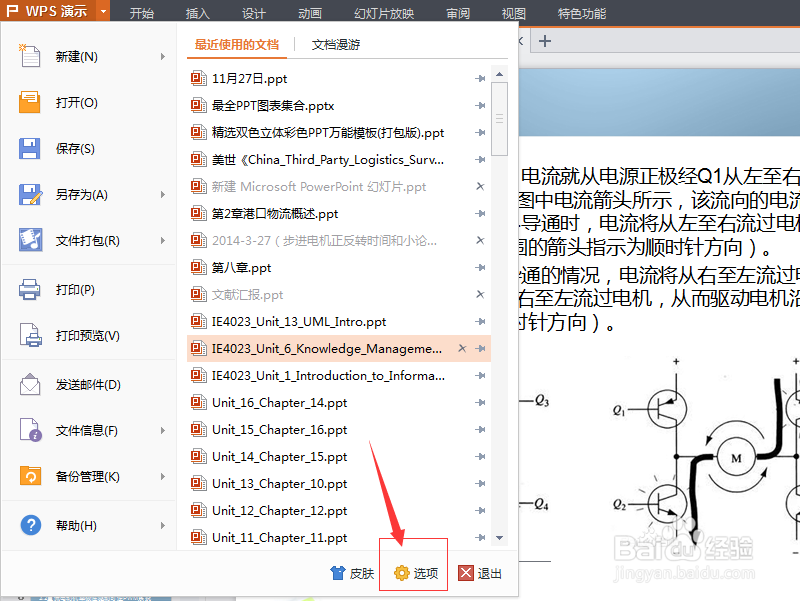Switch to 最近使用的文档 tab
Image resolution: width=800 pixels, height=601 pixels.
click(237, 44)
